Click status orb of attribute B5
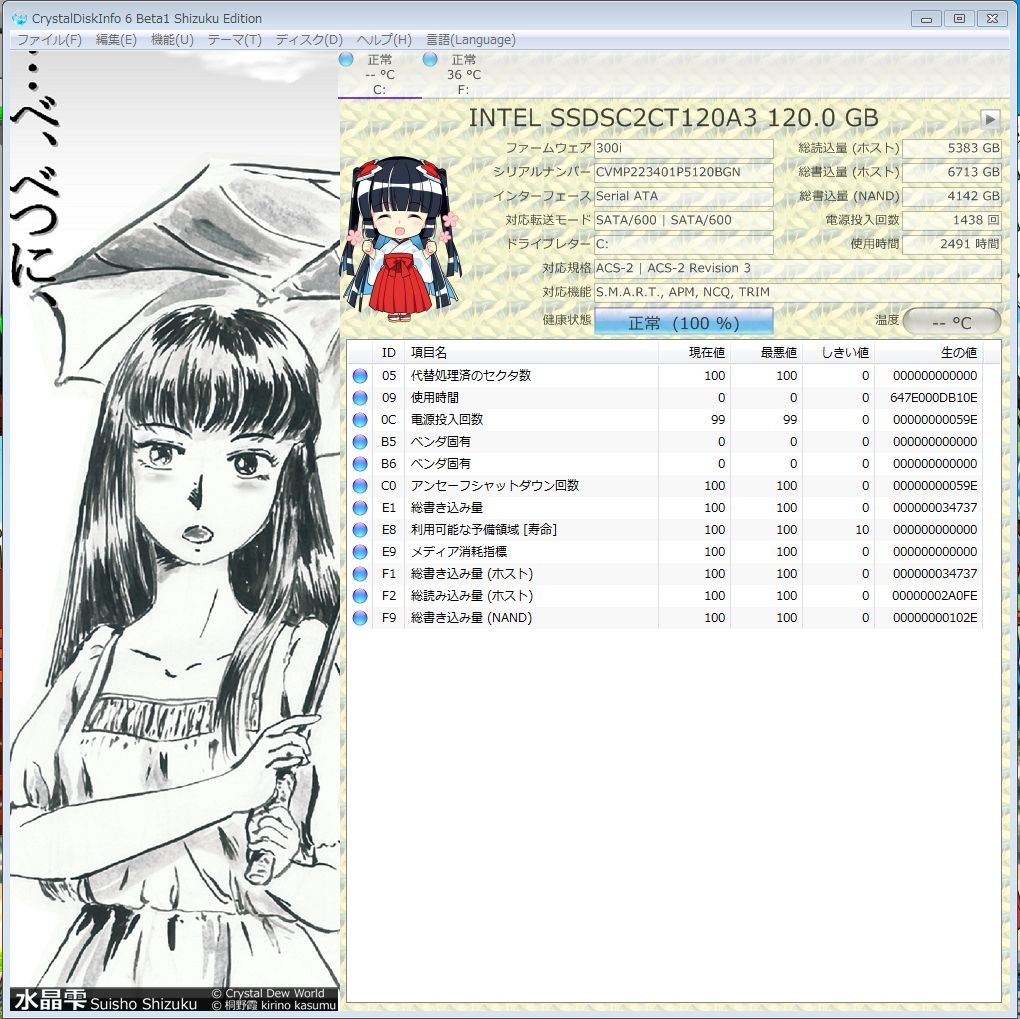1020x1019 pixels. point(360,442)
